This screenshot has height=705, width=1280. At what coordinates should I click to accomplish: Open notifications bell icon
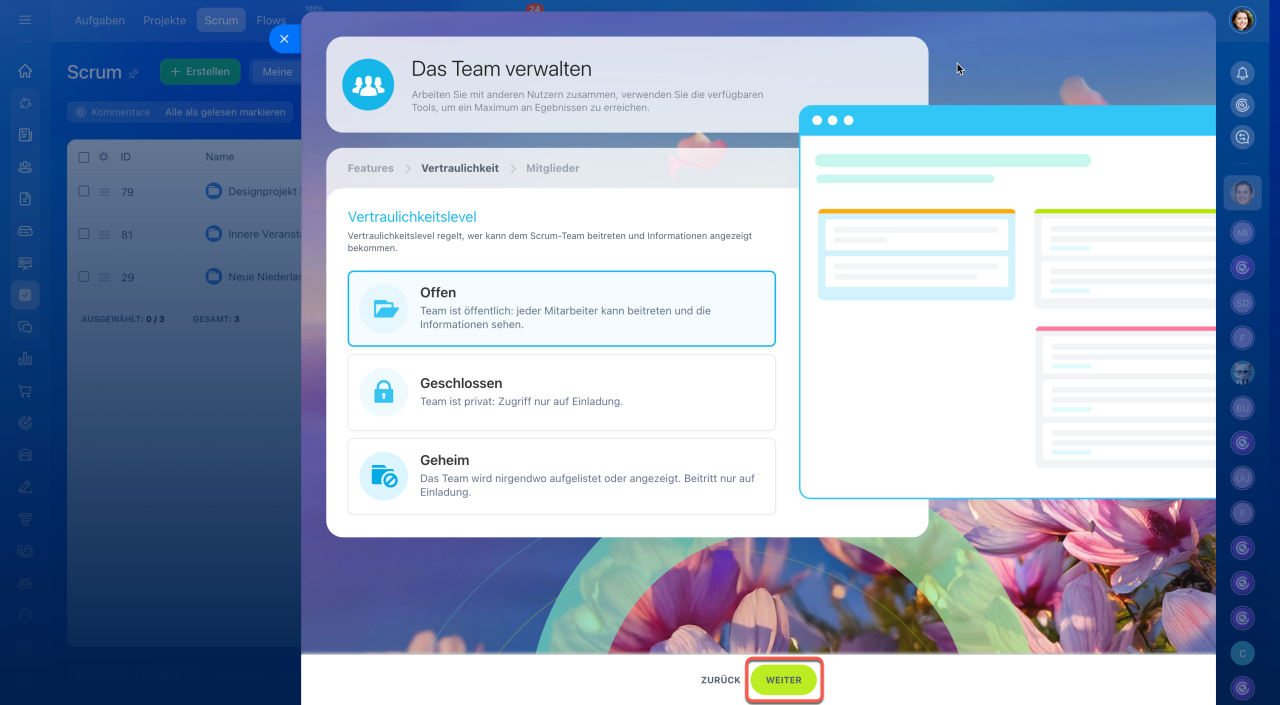[x=1242, y=73]
